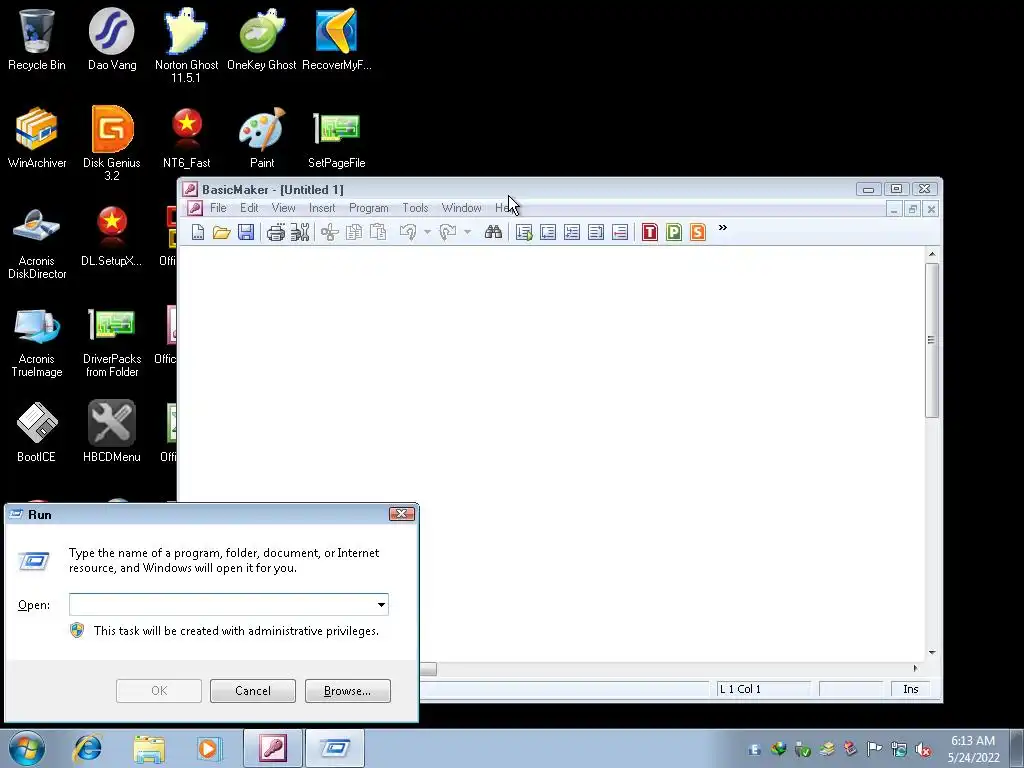Launch Presentations via orange S icon
Image resolution: width=1024 pixels, height=768 pixels.
[698, 232]
